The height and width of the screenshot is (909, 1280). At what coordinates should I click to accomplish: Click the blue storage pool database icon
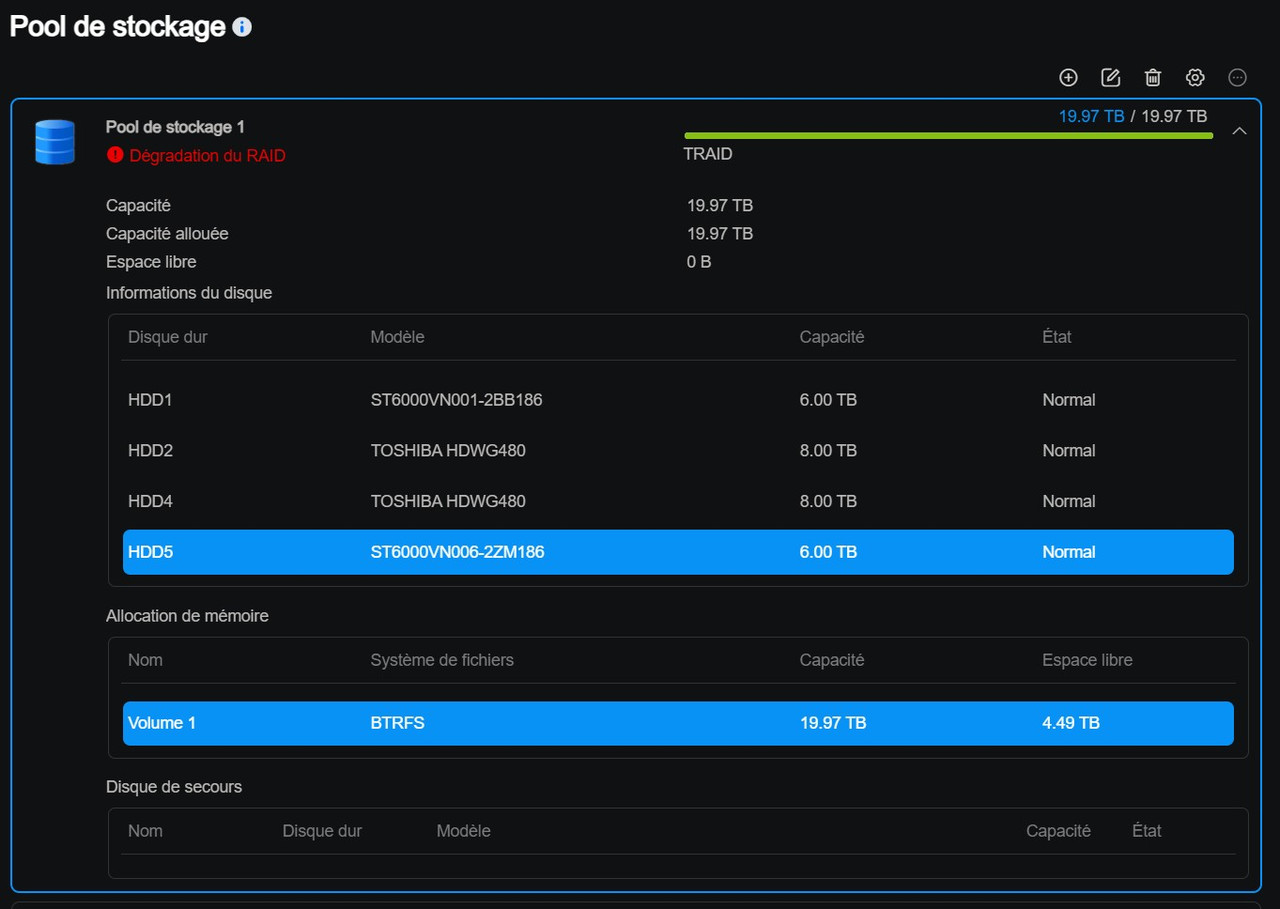55,142
